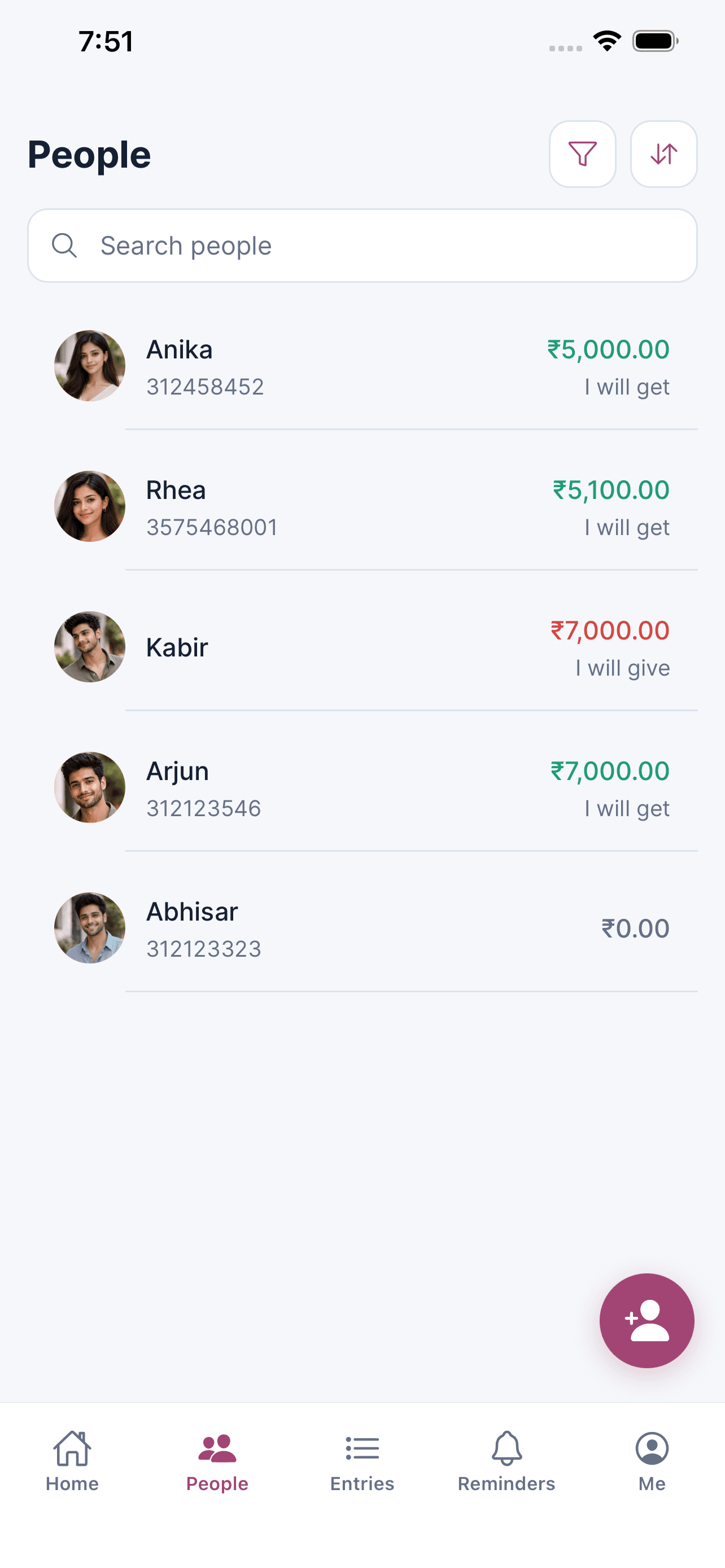
Task: Open Anika's ₹5,000.00 balance
Action: point(608,350)
